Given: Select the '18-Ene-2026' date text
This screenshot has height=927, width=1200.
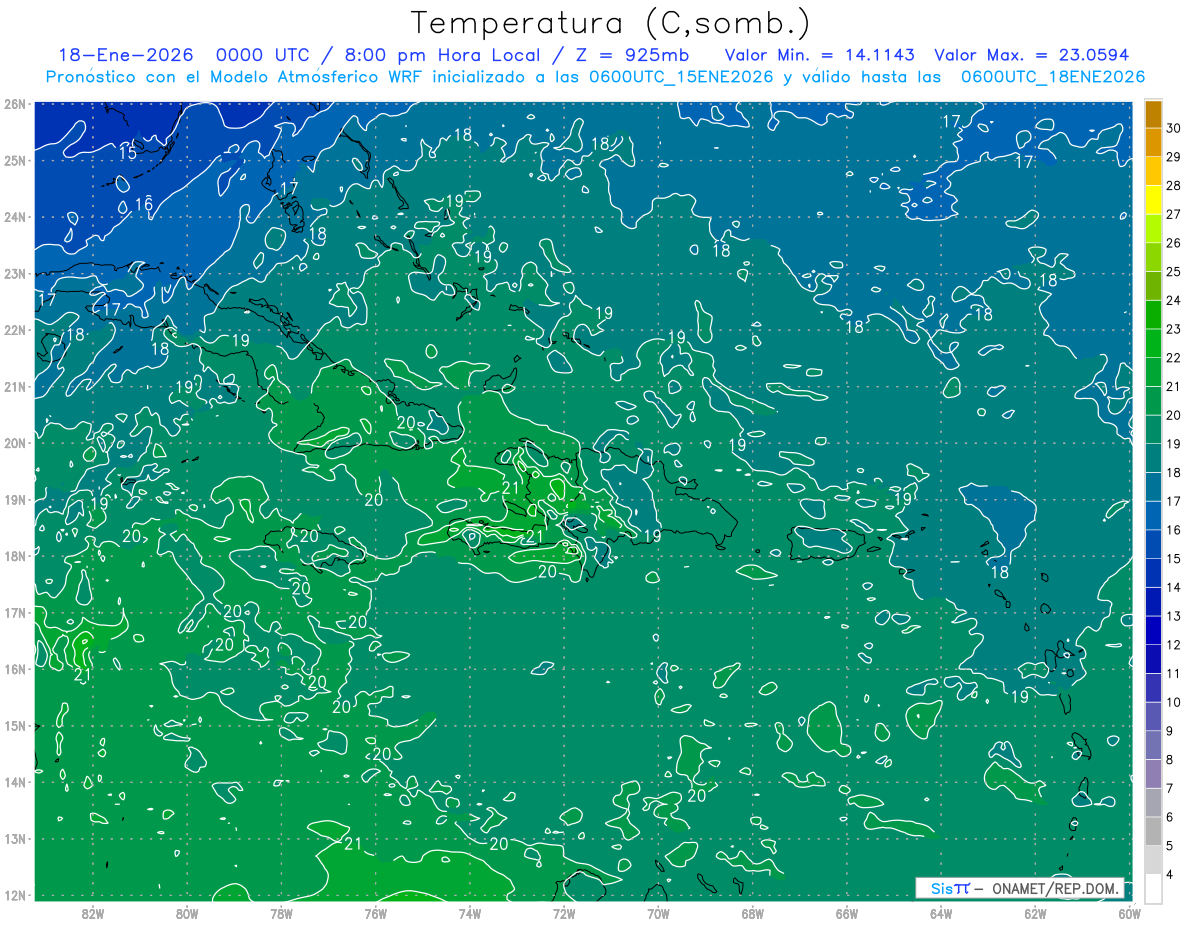Looking at the screenshot, I should click(126, 55).
